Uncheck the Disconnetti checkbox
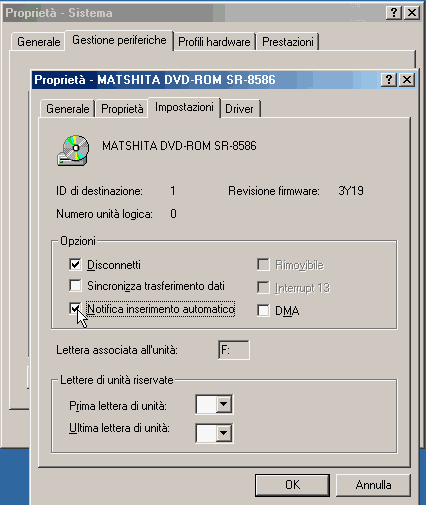 pyautogui.click(x=75, y=265)
